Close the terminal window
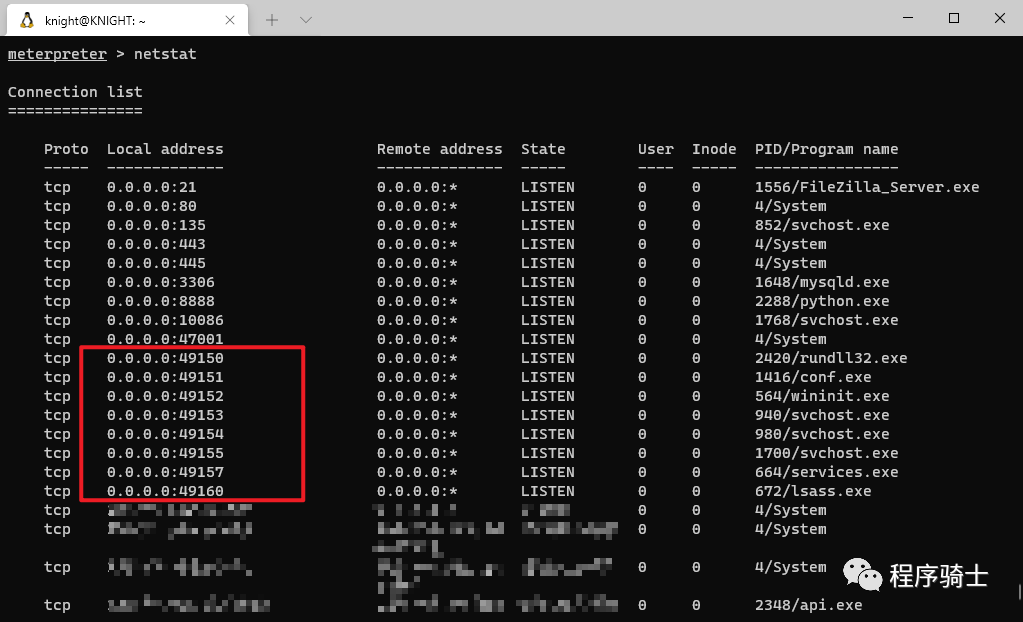The image size is (1023, 622). (x=1000, y=18)
